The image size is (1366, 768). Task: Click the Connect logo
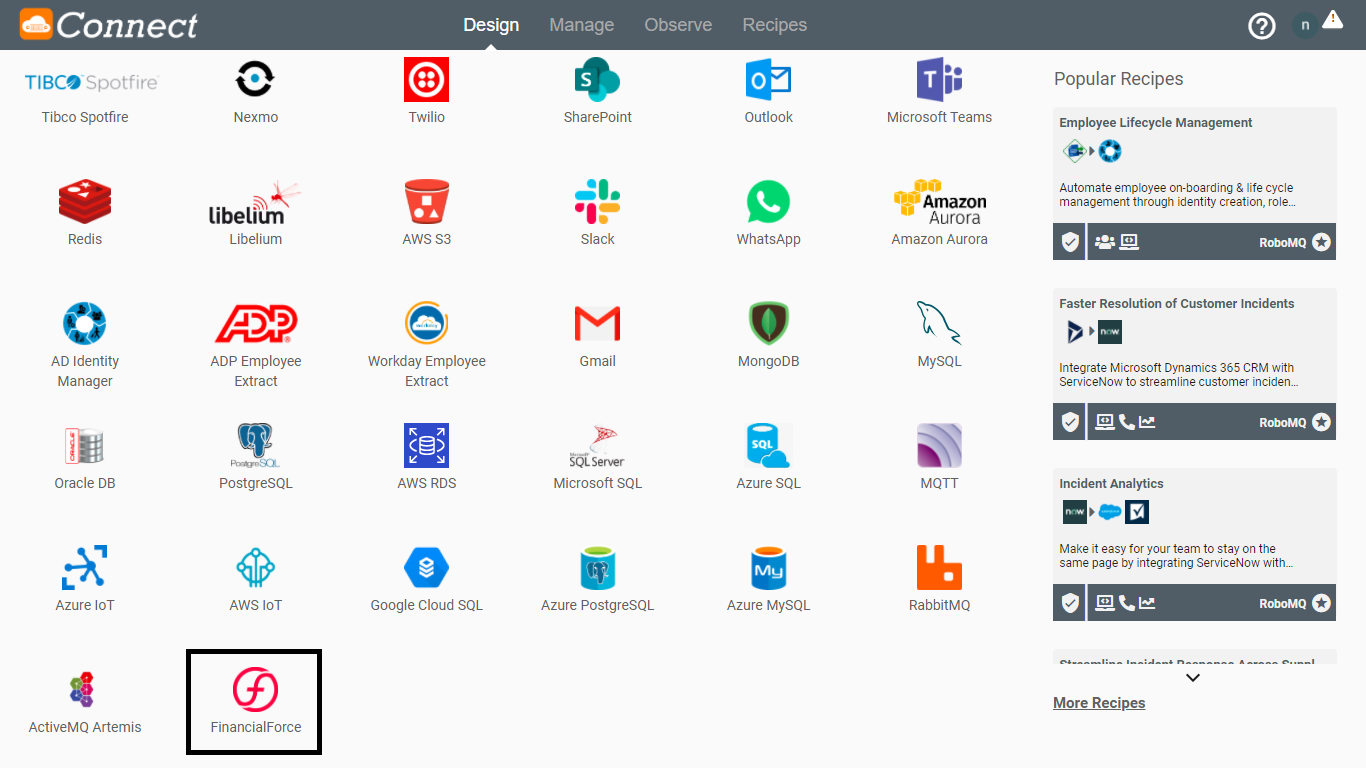click(x=108, y=25)
